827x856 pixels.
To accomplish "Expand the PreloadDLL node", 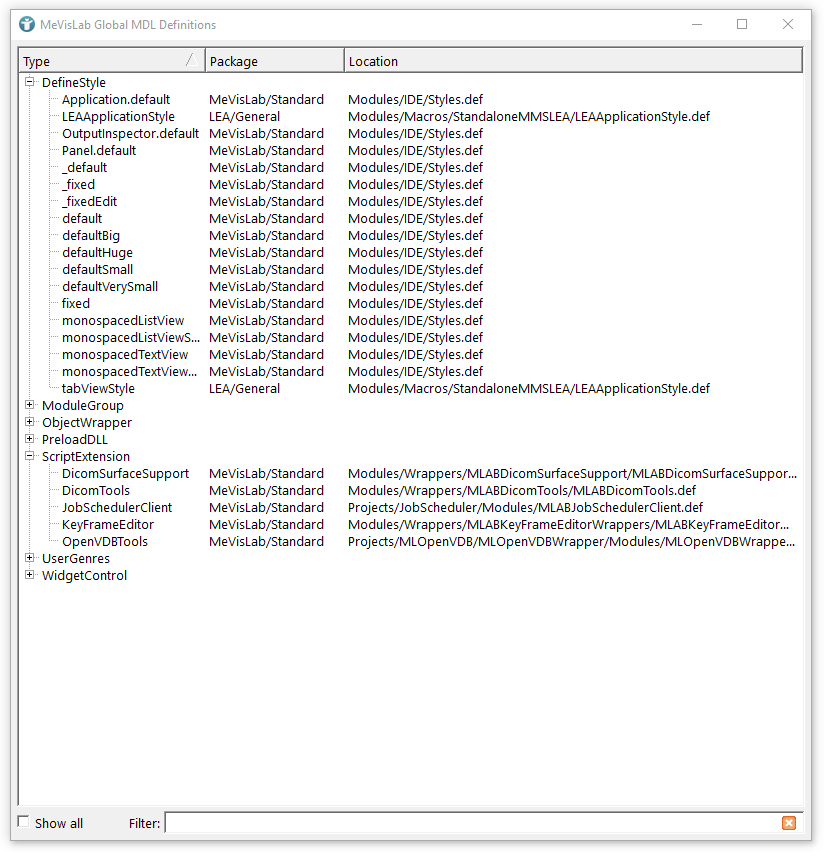I will point(30,440).
